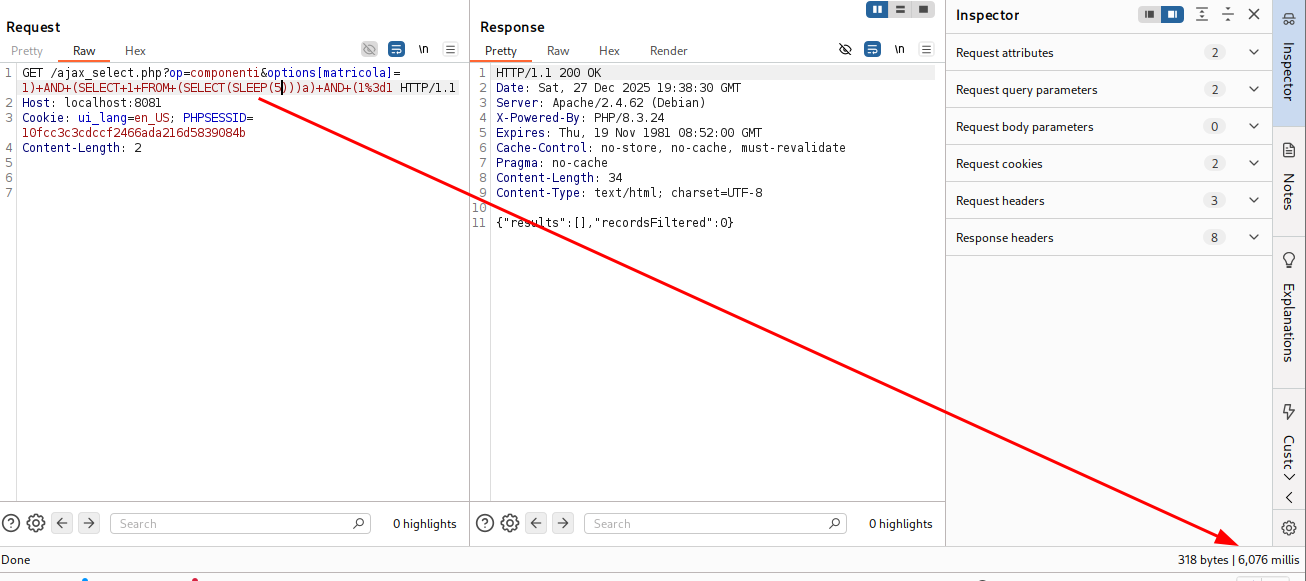Switch Request view to Hex

pos(135,51)
